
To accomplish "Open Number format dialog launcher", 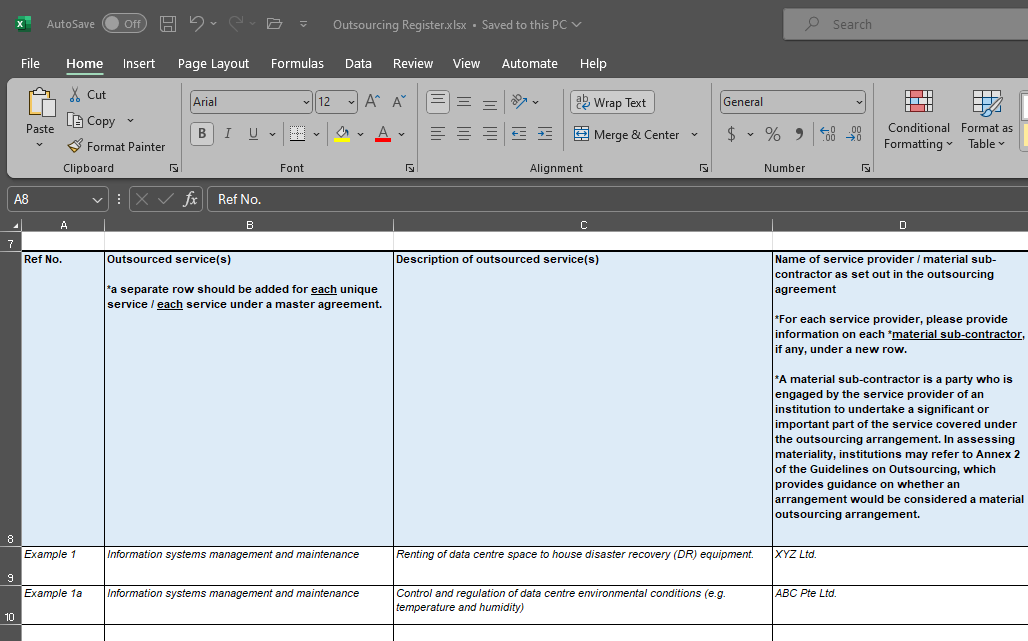I will [x=865, y=168].
